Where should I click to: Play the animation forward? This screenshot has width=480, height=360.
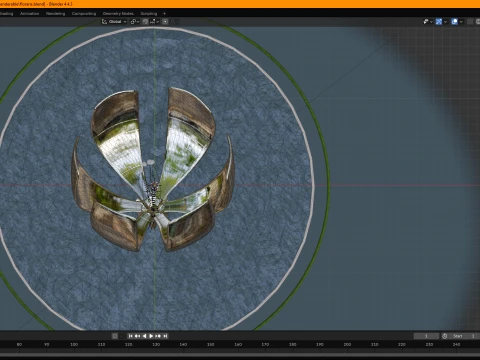coord(151,336)
